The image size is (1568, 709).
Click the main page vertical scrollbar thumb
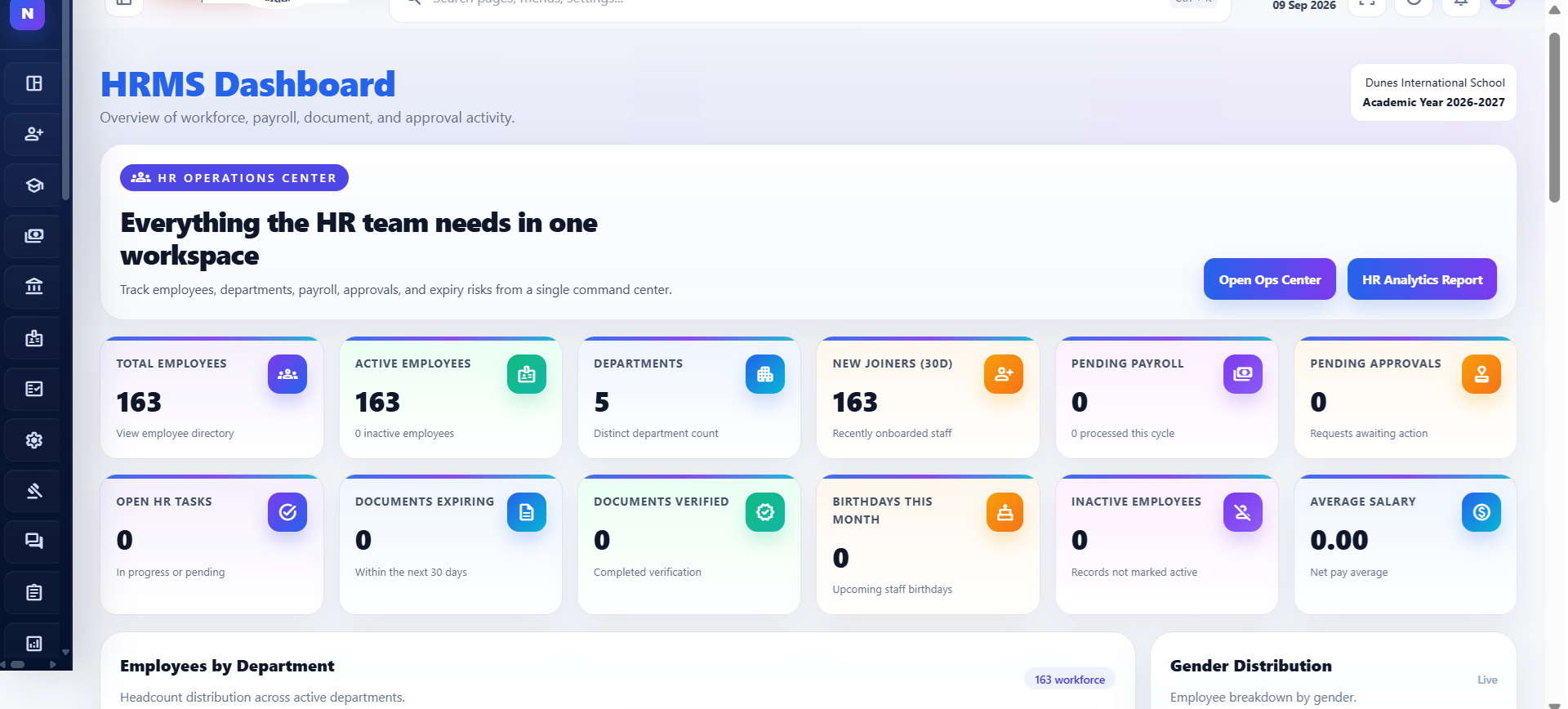1554,117
